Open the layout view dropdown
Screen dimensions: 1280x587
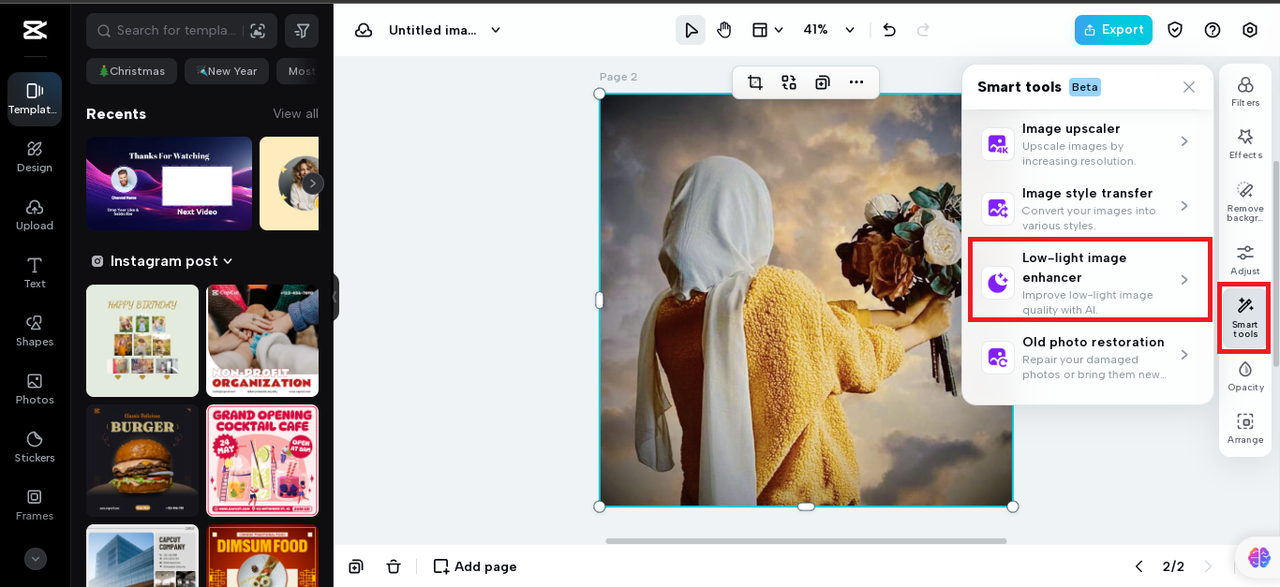pos(767,30)
